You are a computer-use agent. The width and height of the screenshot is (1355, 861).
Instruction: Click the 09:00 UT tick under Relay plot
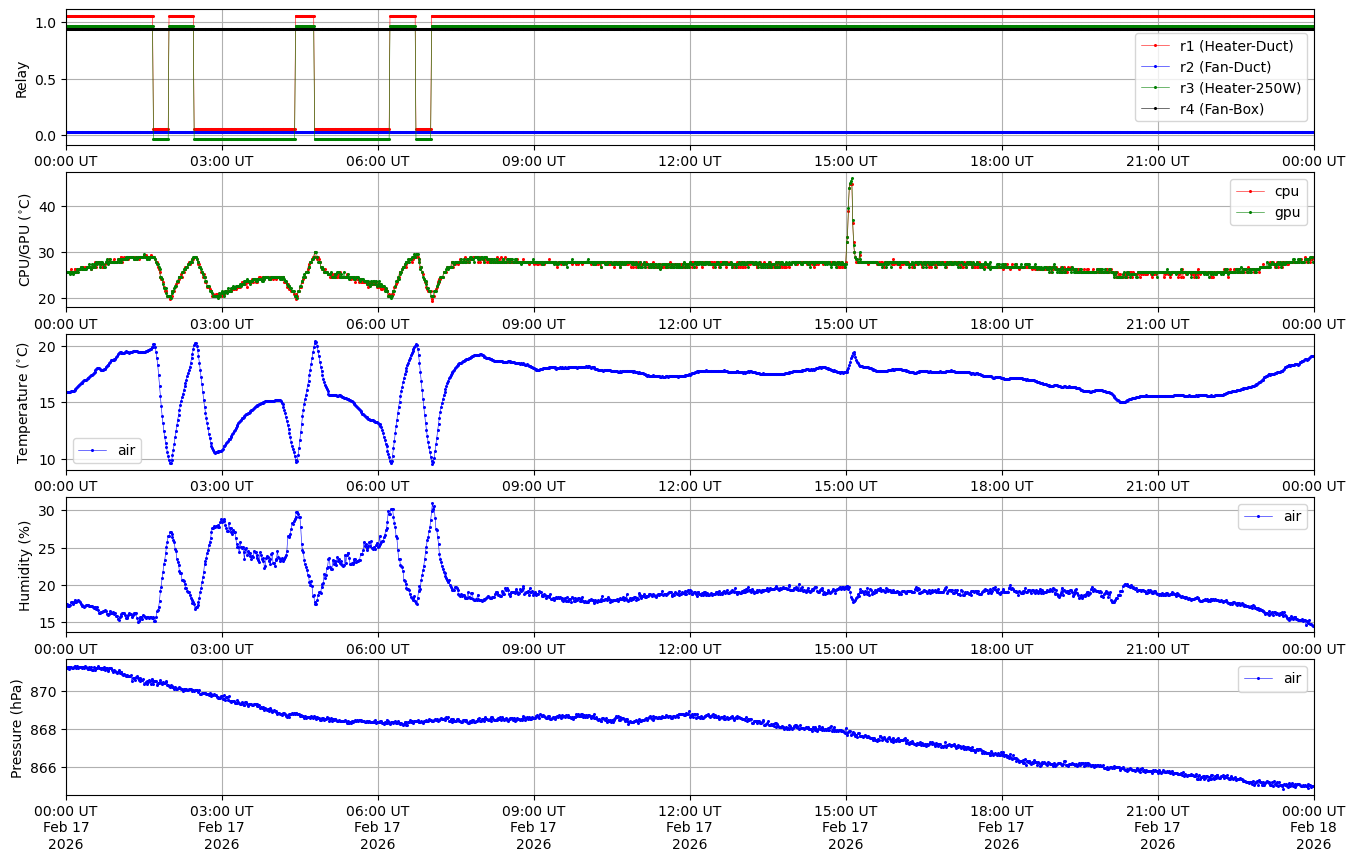[533, 160]
